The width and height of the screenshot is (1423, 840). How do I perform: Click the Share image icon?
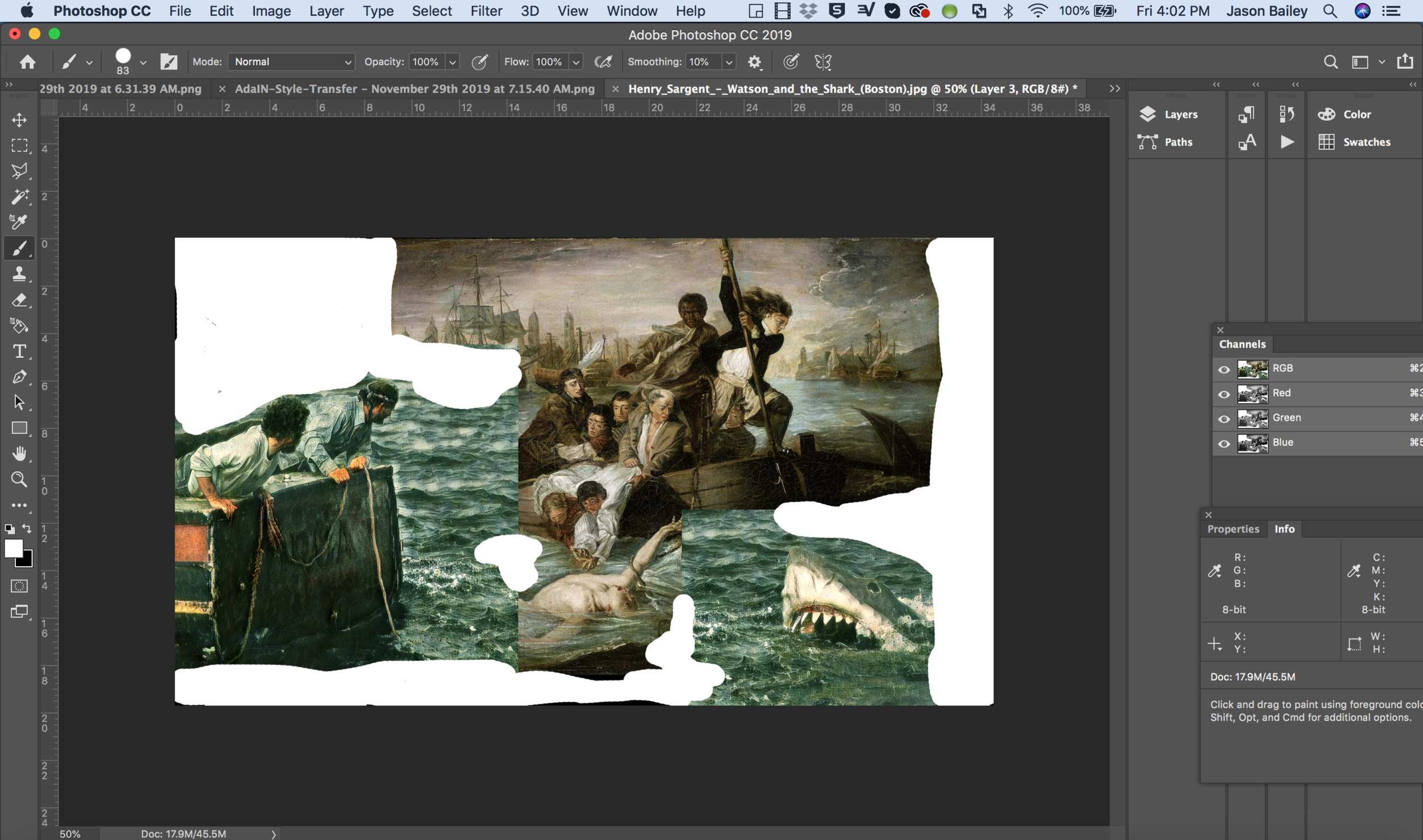pos(1405,61)
